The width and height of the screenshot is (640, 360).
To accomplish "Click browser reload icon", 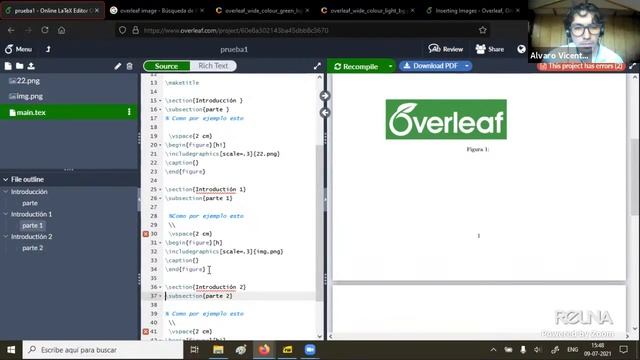I will pos(44,30).
